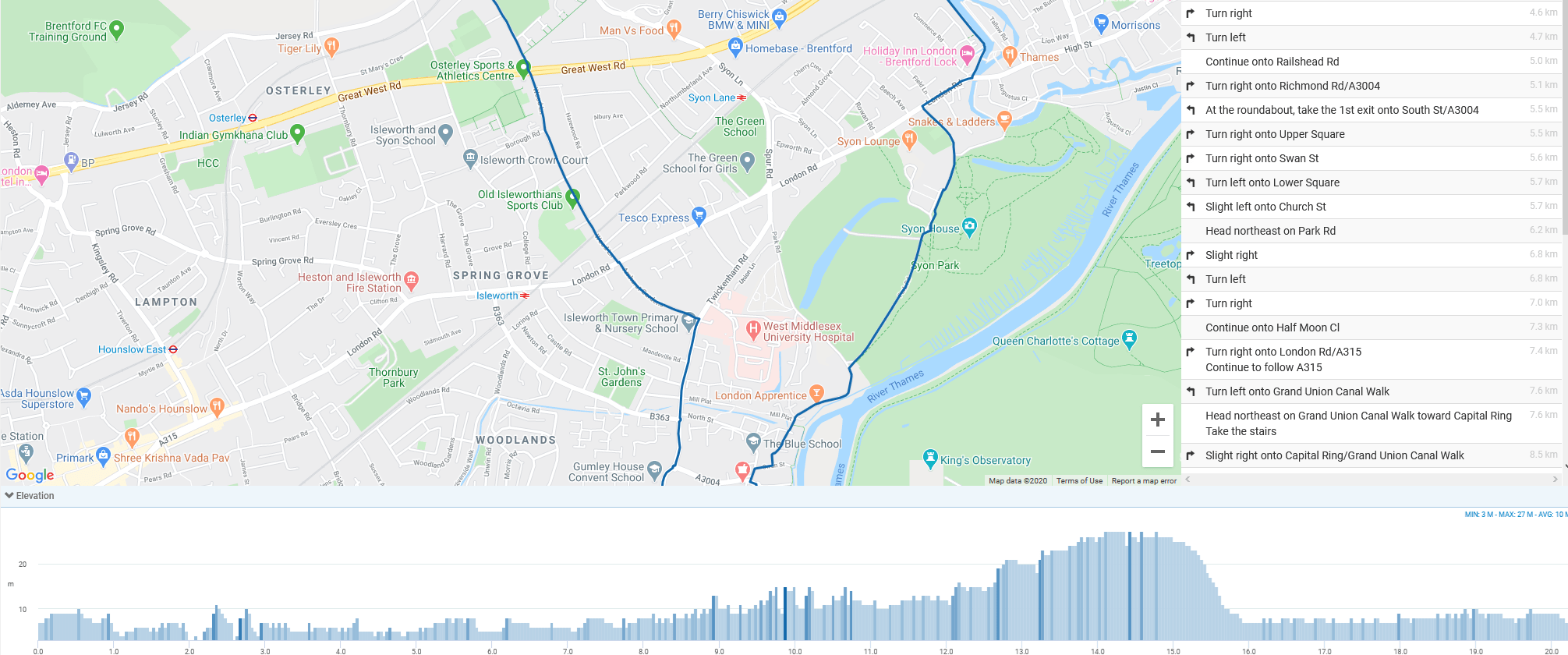Click 'Slight left onto Church St' step

tap(1372, 207)
